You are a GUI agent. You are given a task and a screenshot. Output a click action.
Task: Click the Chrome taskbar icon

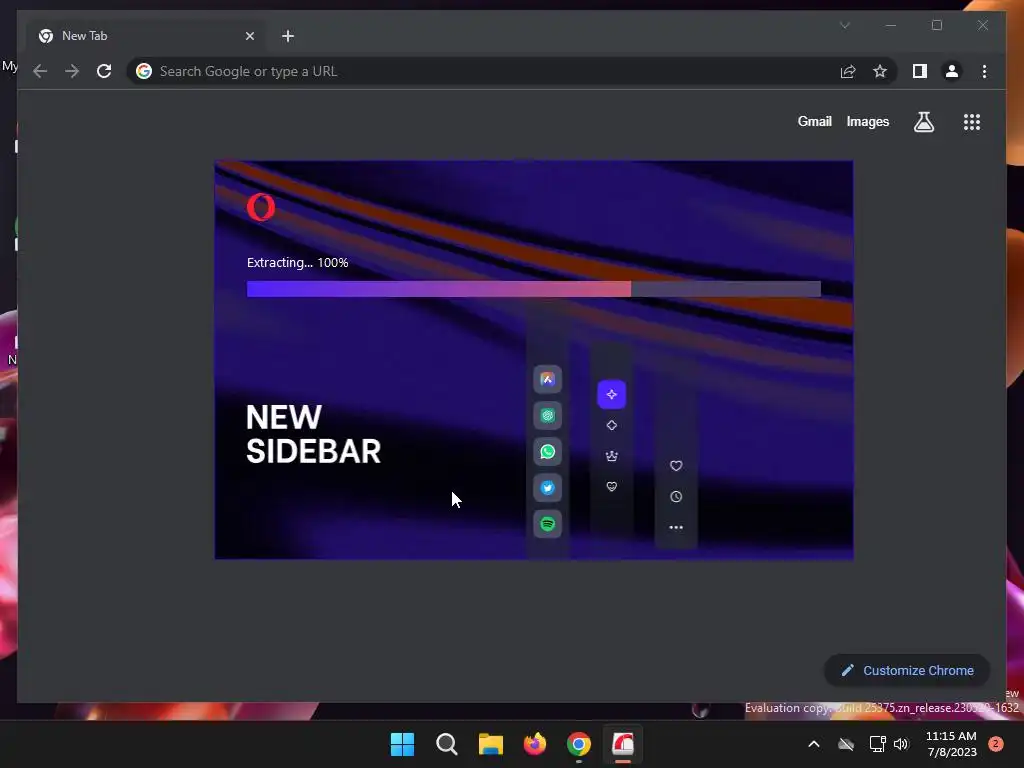[579, 744]
